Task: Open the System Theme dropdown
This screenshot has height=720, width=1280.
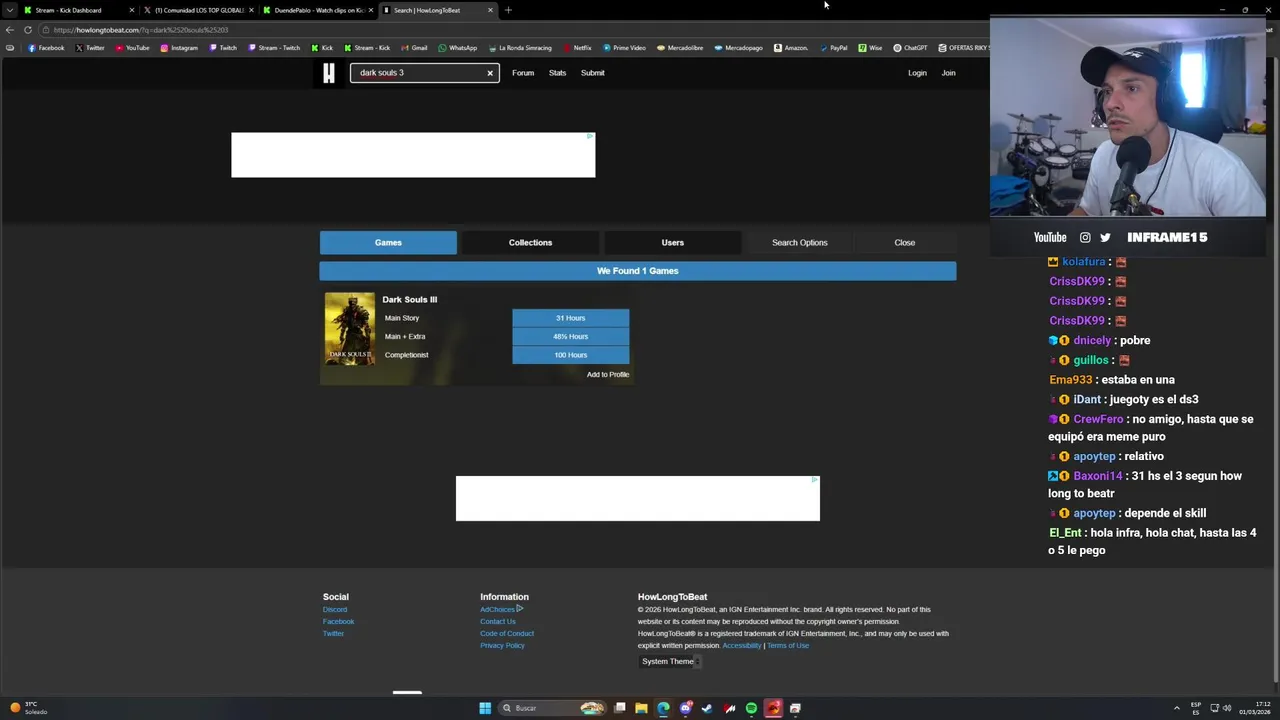Action: click(670, 661)
